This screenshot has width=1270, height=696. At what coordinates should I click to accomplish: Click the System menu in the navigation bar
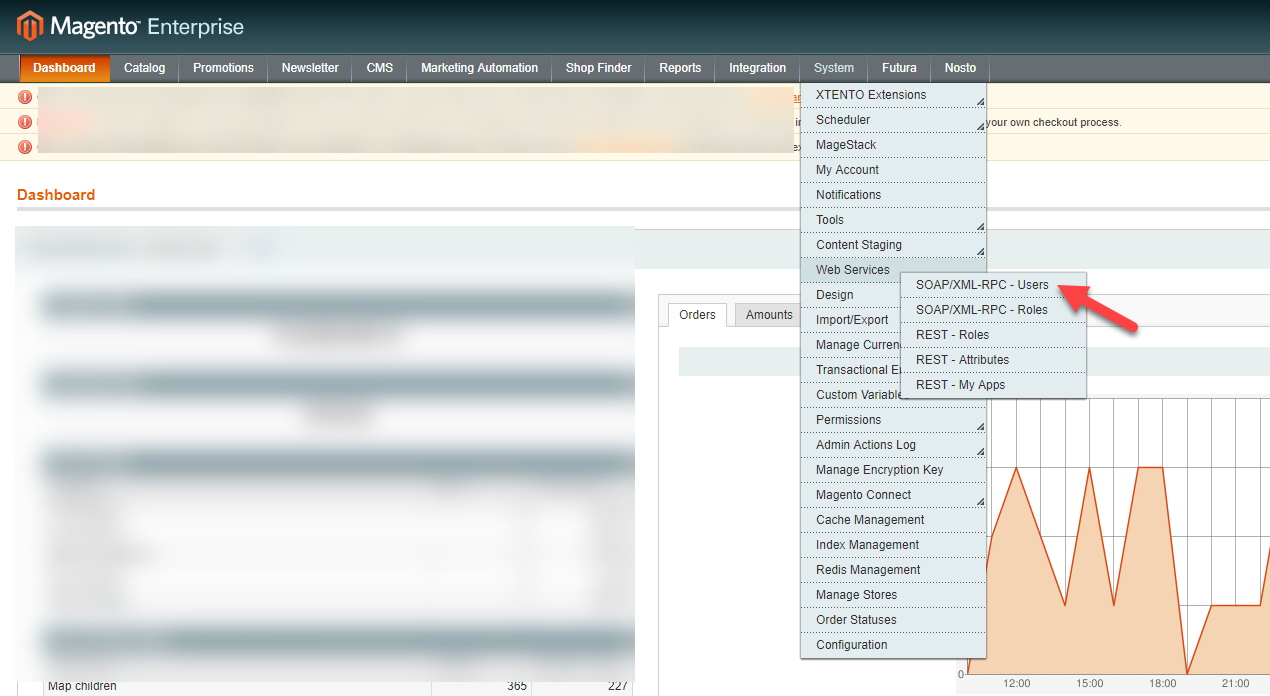834,68
